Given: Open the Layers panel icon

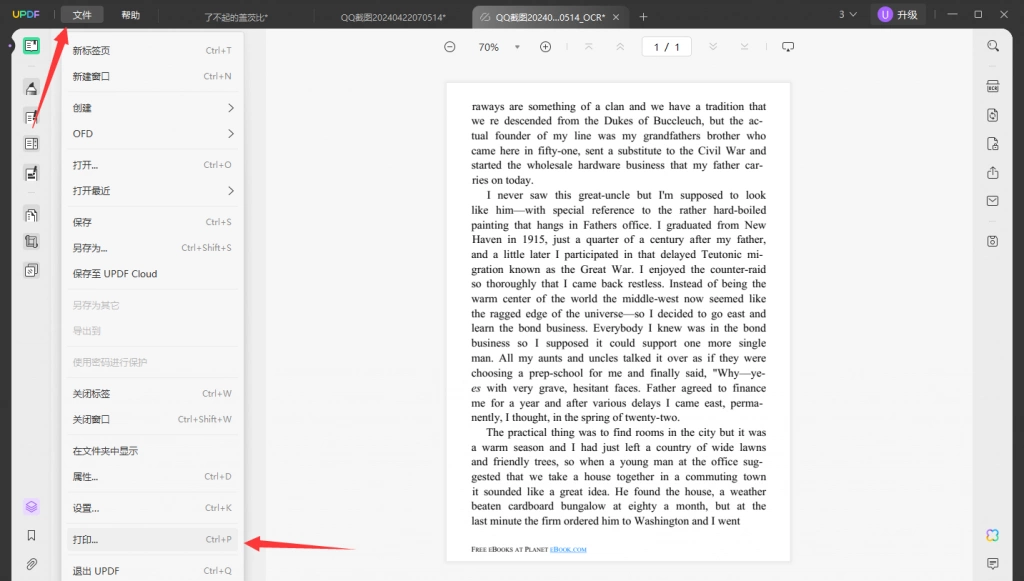Looking at the screenshot, I should (31, 507).
